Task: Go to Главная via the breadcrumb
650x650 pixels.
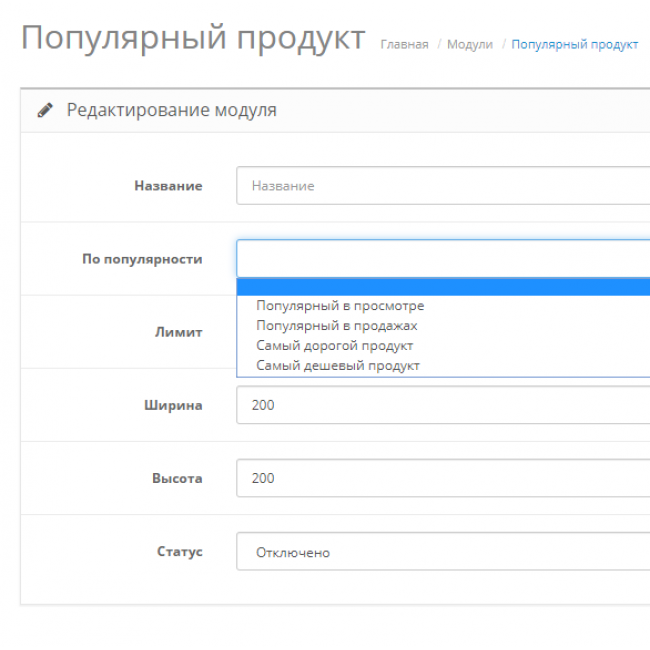Action: tap(404, 45)
